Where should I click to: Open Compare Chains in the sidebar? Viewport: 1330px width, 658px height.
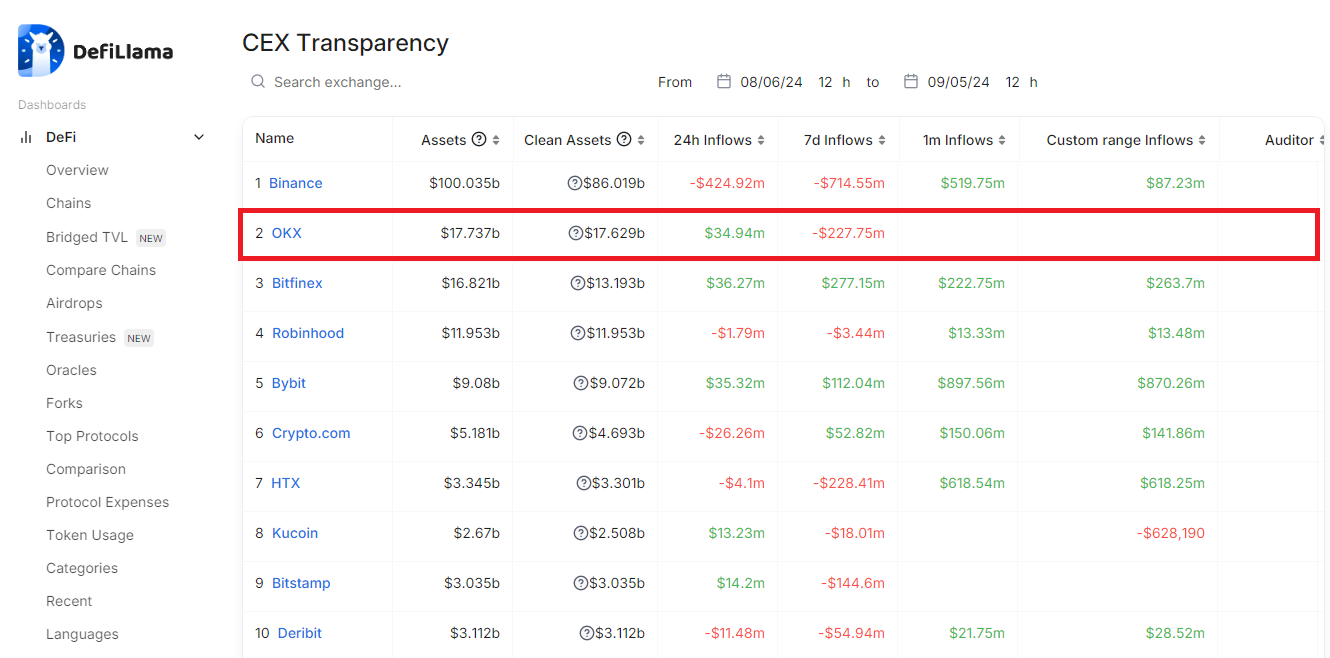click(x=101, y=270)
